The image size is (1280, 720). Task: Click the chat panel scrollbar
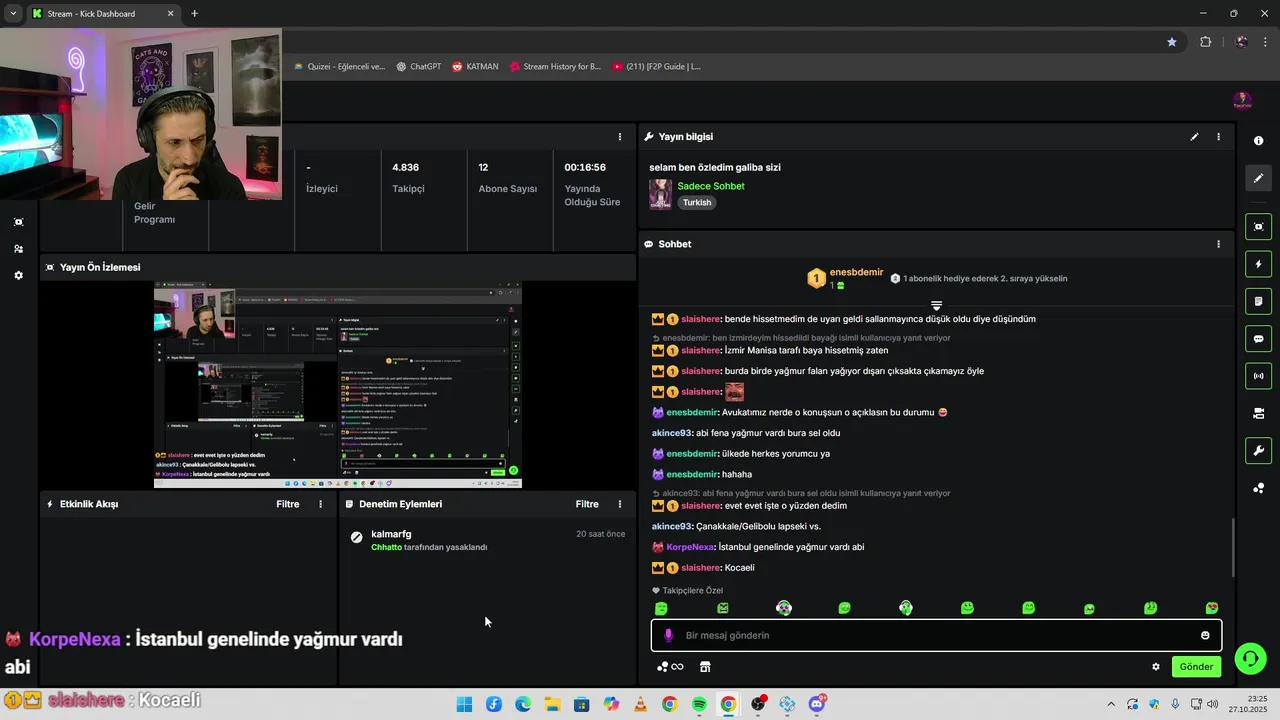tap(1233, 548)
